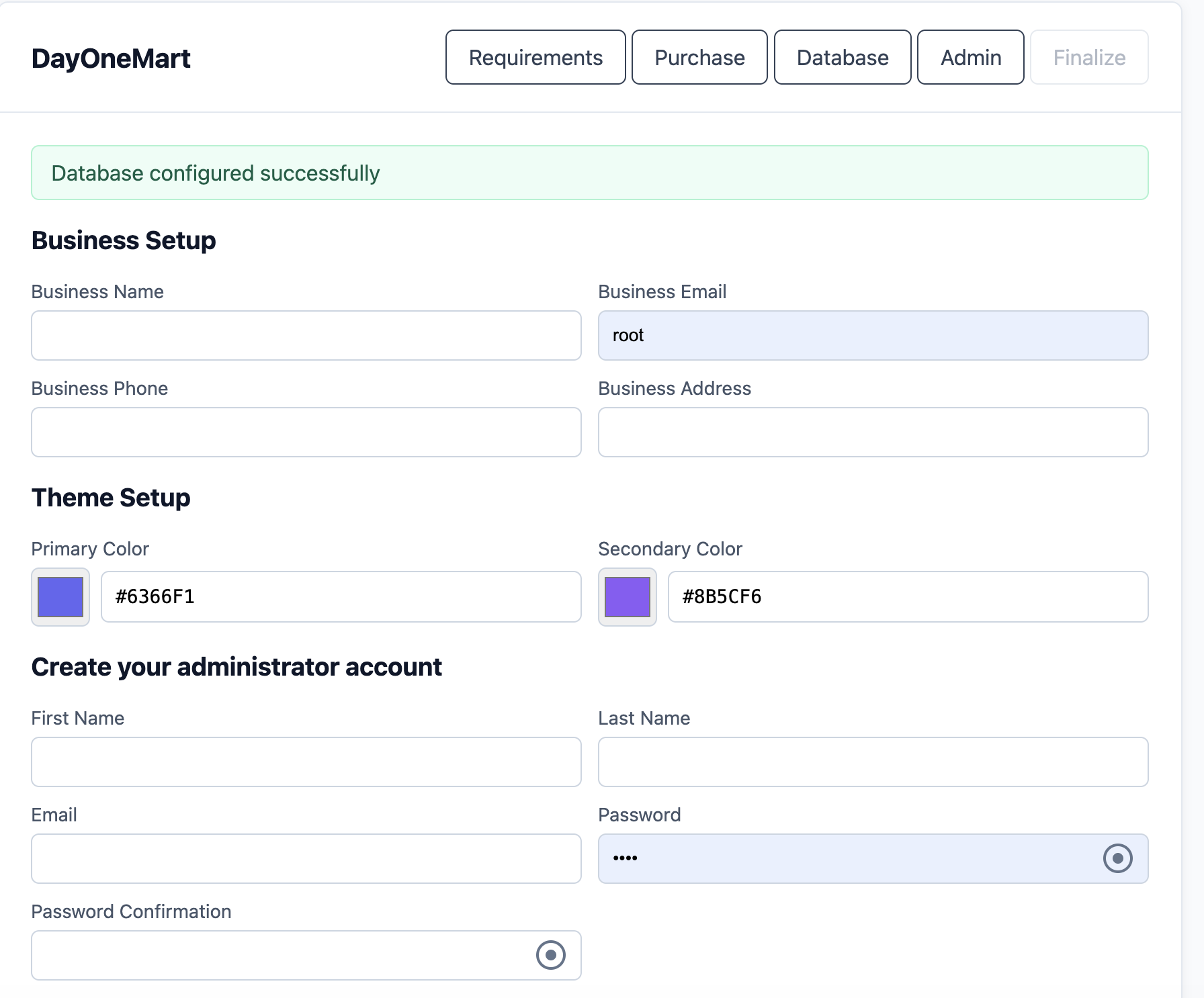Image resolution: width=1204 pixels, height=998 pixels.
Task: Reveal the Password field contents
Action: (x=1117, y=858)
